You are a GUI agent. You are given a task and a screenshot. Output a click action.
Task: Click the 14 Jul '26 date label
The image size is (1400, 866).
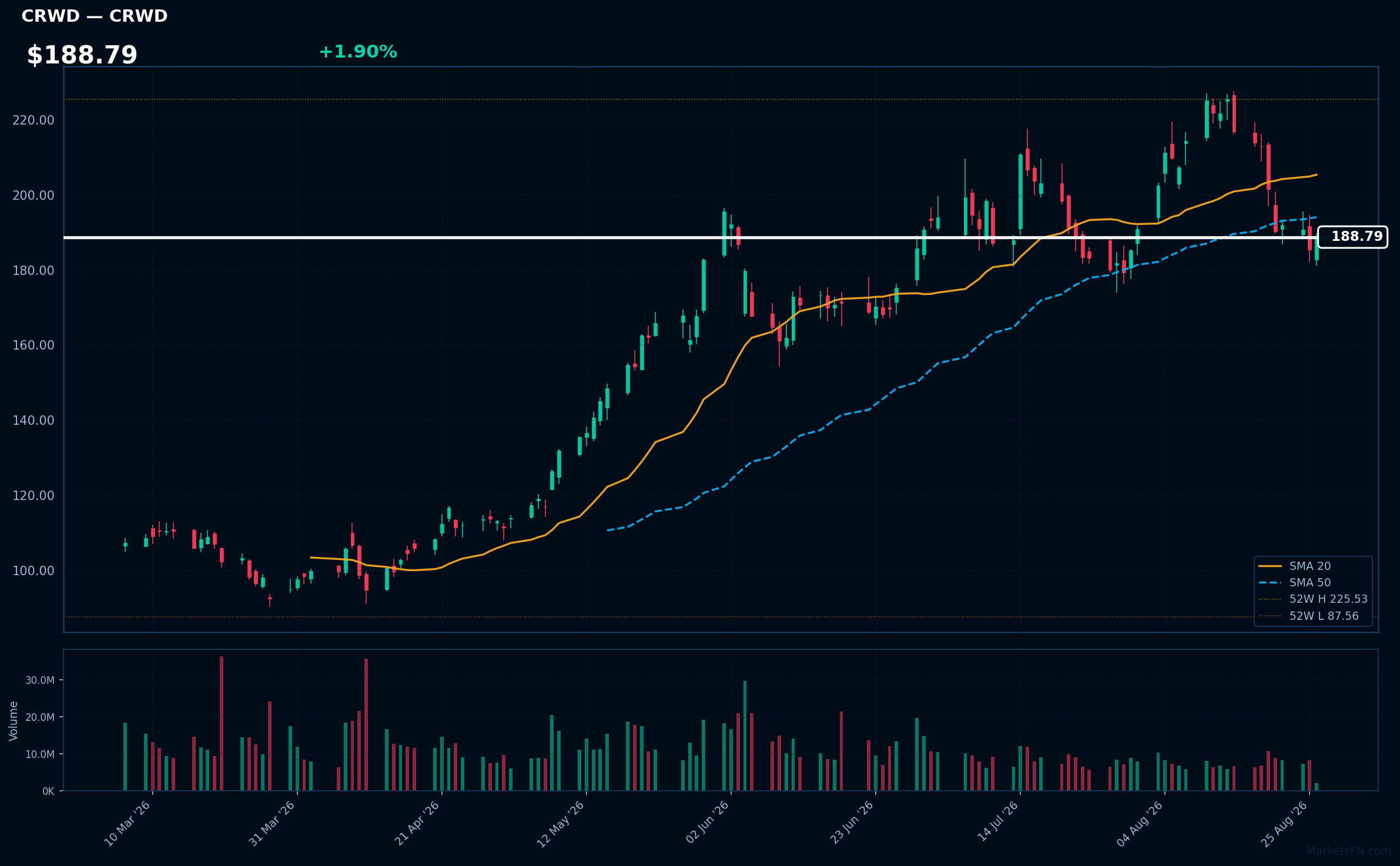coord(997,821)
